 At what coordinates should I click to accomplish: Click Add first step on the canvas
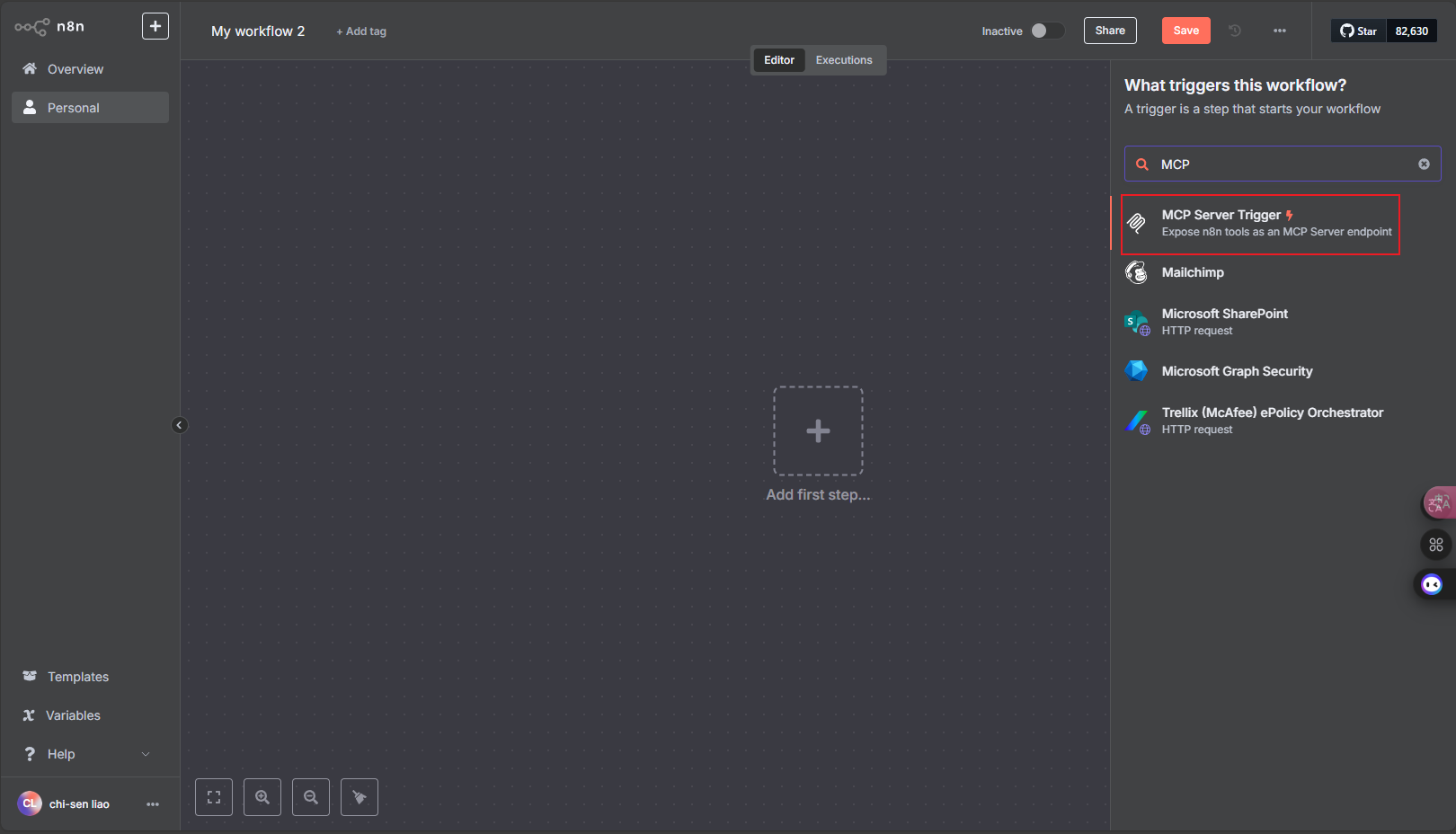pyautogui.click(x=817, y=430)
